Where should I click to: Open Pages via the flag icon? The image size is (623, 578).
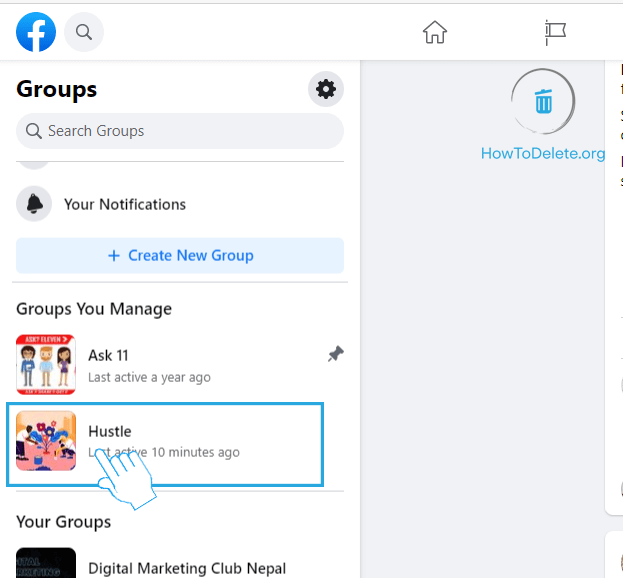tap(555, 33)
